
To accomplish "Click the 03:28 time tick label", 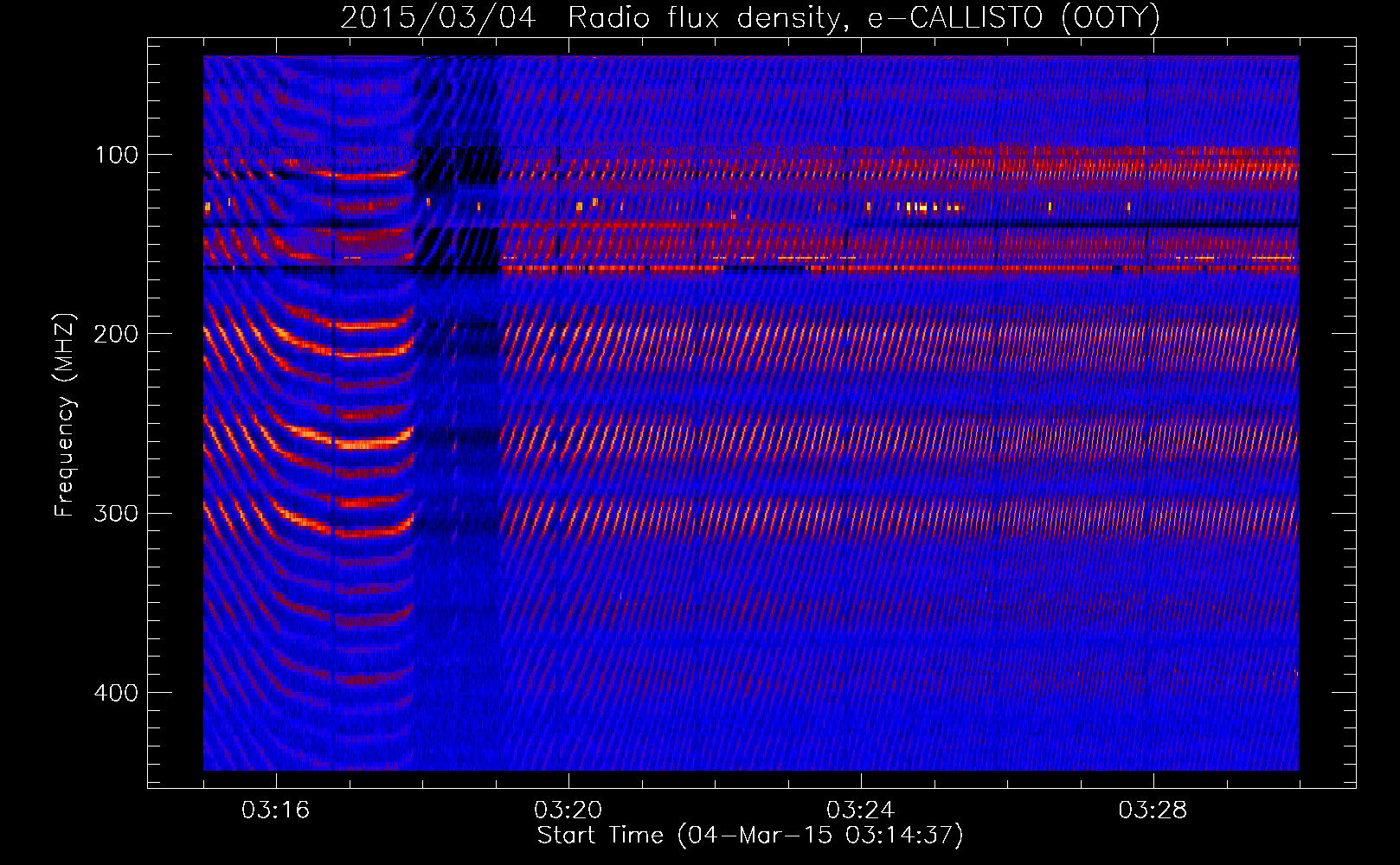I will 1153,811.
